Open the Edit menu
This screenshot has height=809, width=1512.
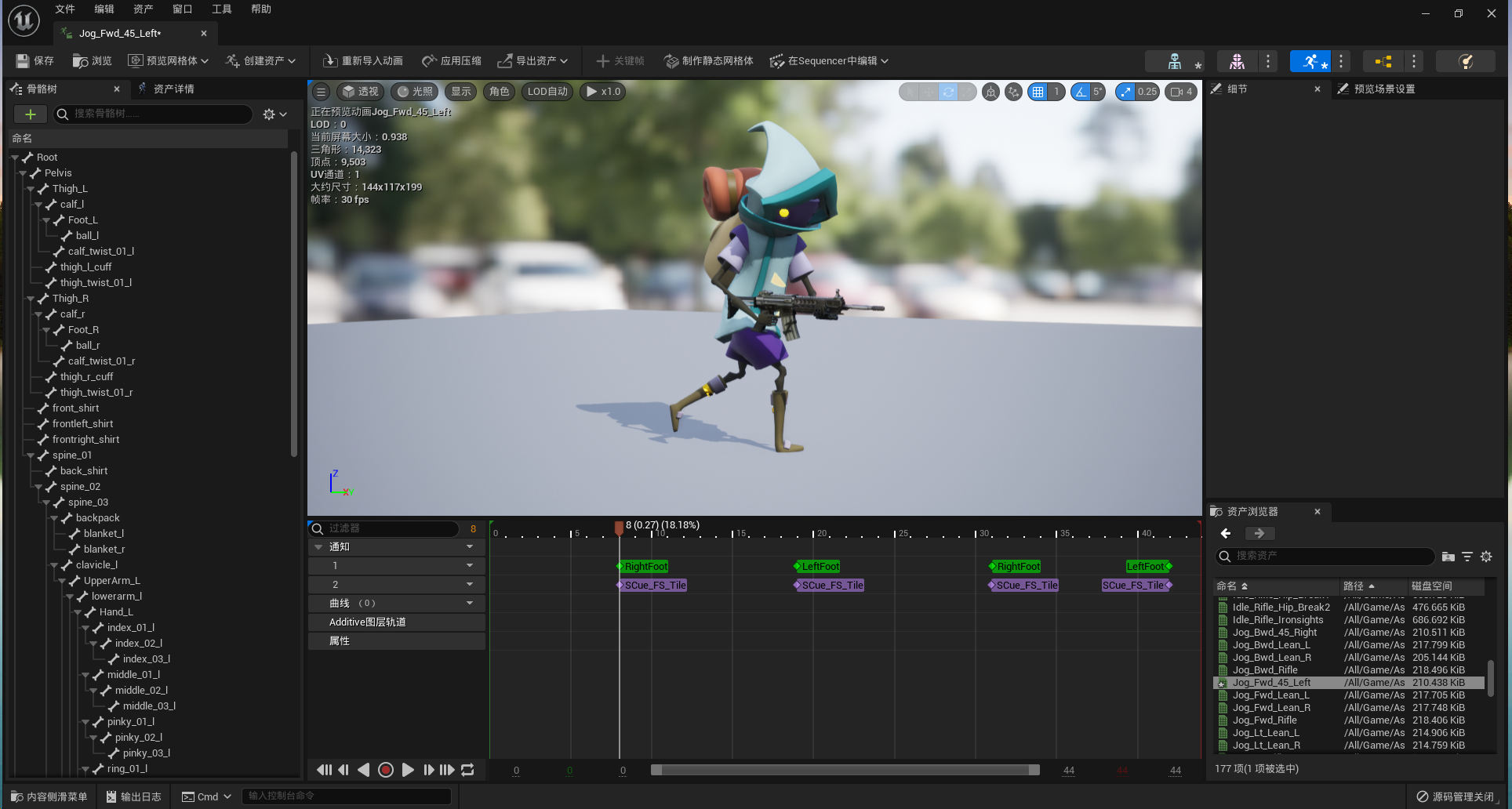click(104, 9)
